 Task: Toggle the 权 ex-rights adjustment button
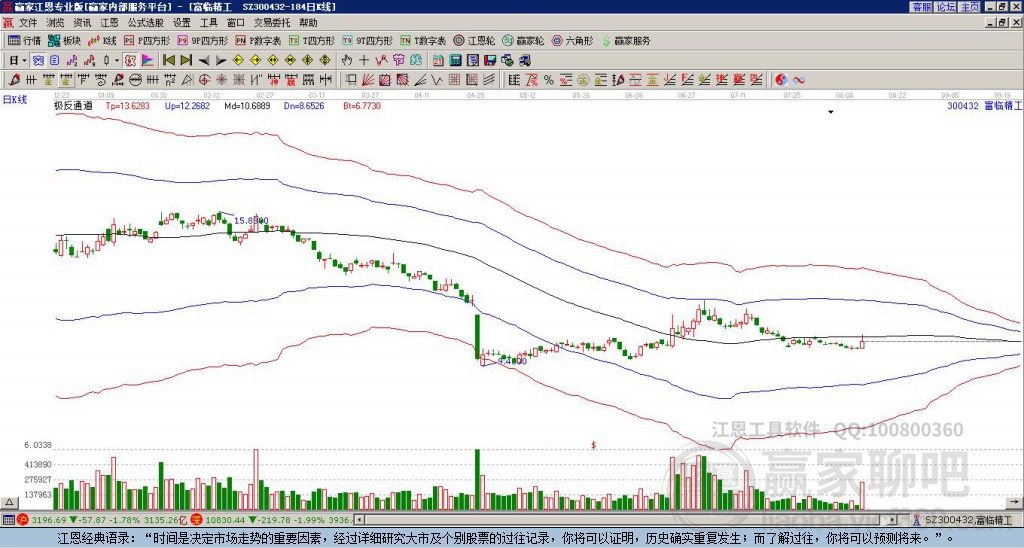coord(130,61)
